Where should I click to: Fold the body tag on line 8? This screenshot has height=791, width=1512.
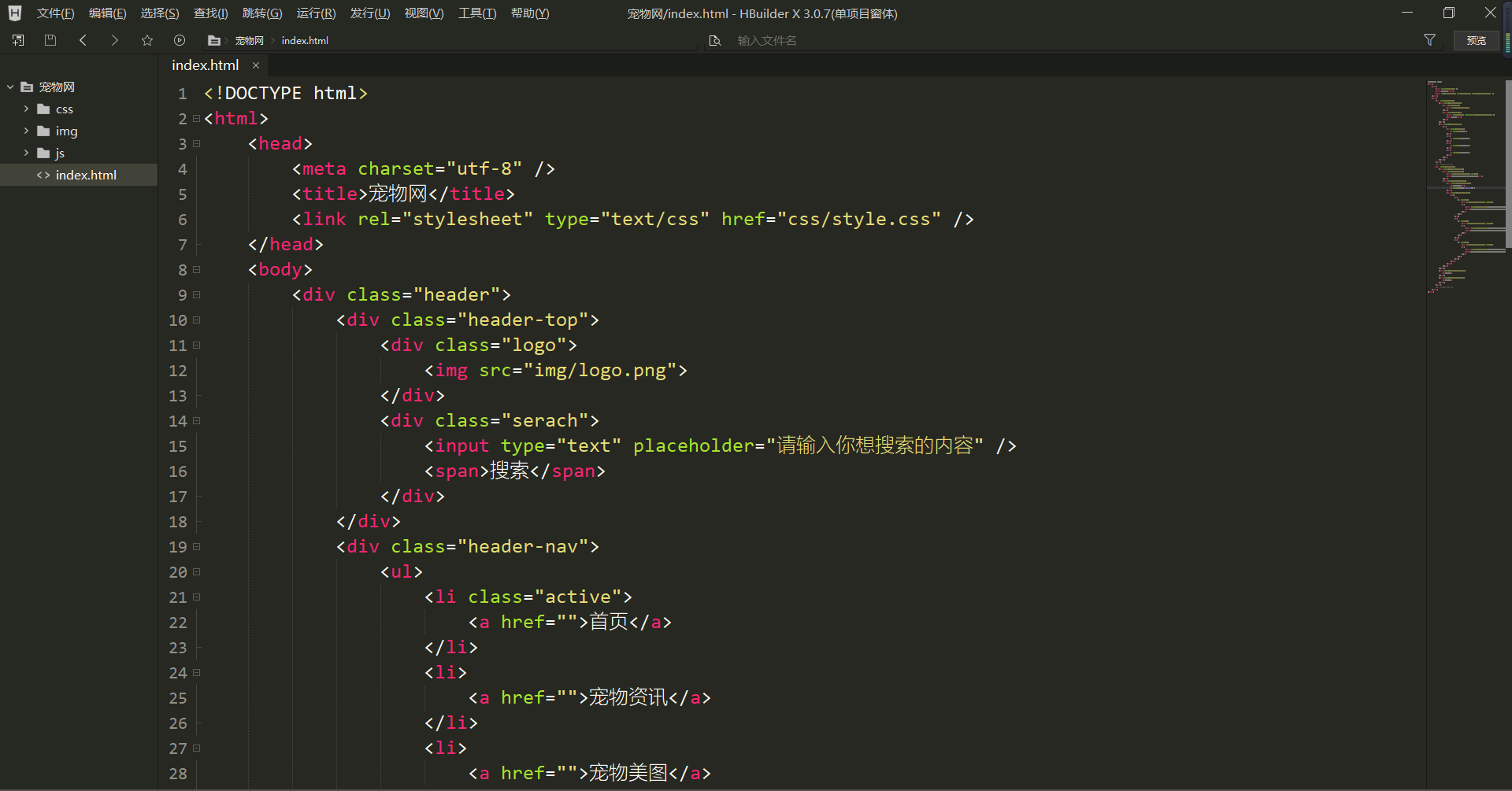point(197,270)
